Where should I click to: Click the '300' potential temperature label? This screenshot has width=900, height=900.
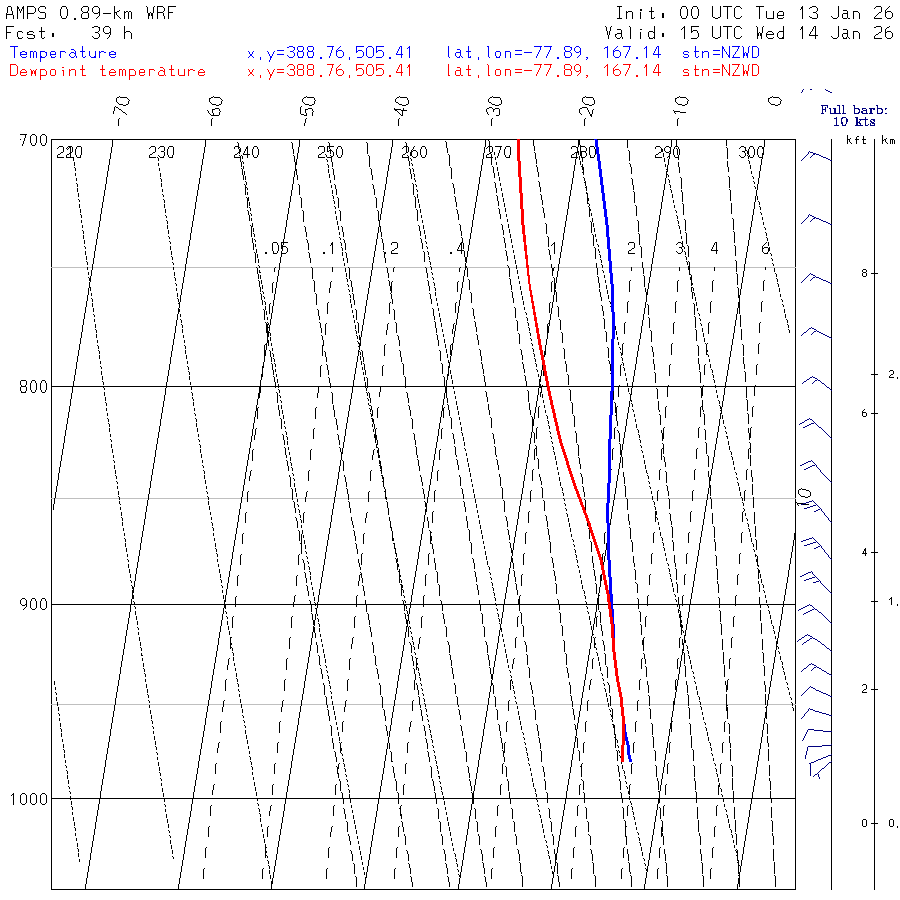point(751,153)
